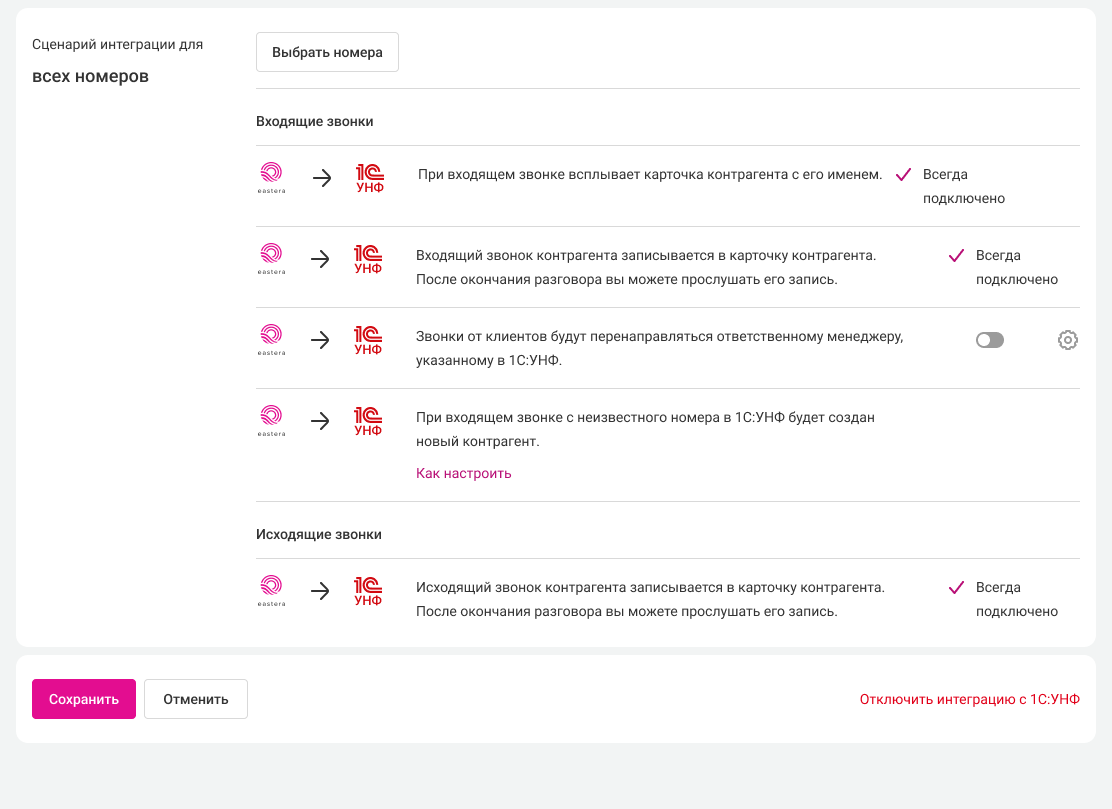1112x809 pixels.
Task: Open settings gear for manager call forwarding
Action: 1067,340
